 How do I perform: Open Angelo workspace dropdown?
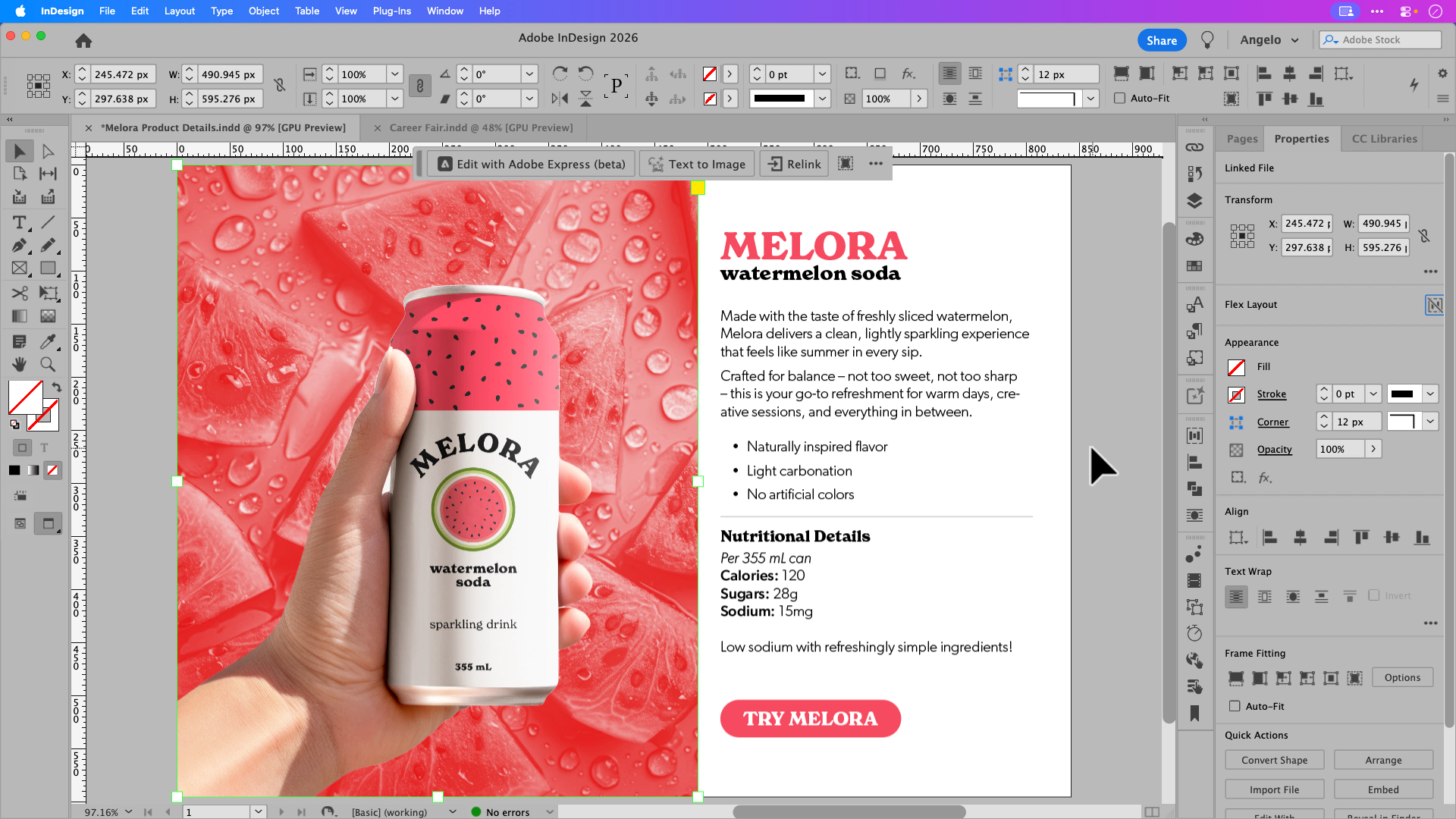(x=1269, y=40)
